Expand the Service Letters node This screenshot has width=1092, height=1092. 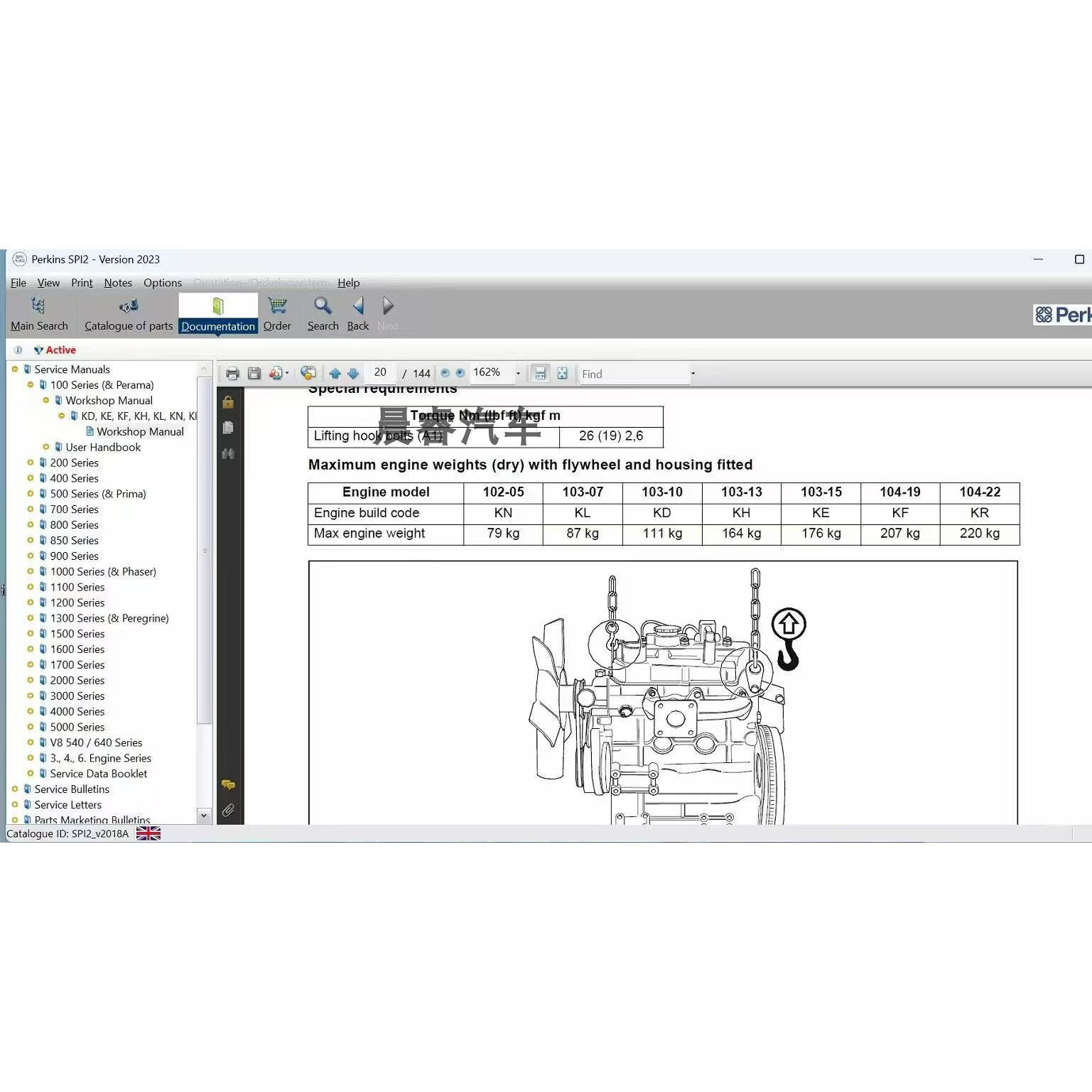pyautogui.click(x=15, y=805)
